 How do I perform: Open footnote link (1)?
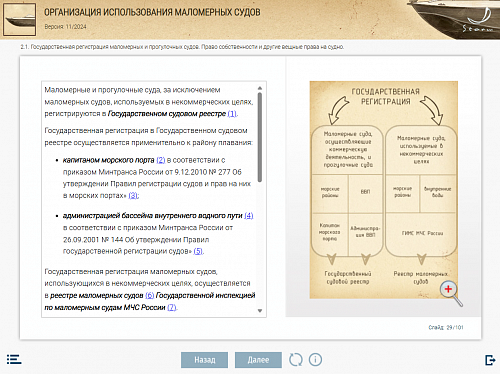[232, 114]
